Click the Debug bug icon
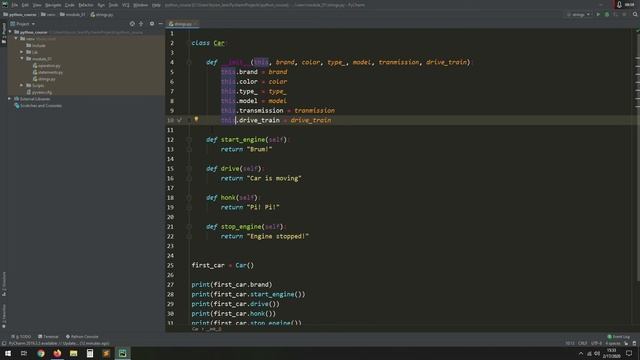The image size is (640, 360). tap(607, 14)
